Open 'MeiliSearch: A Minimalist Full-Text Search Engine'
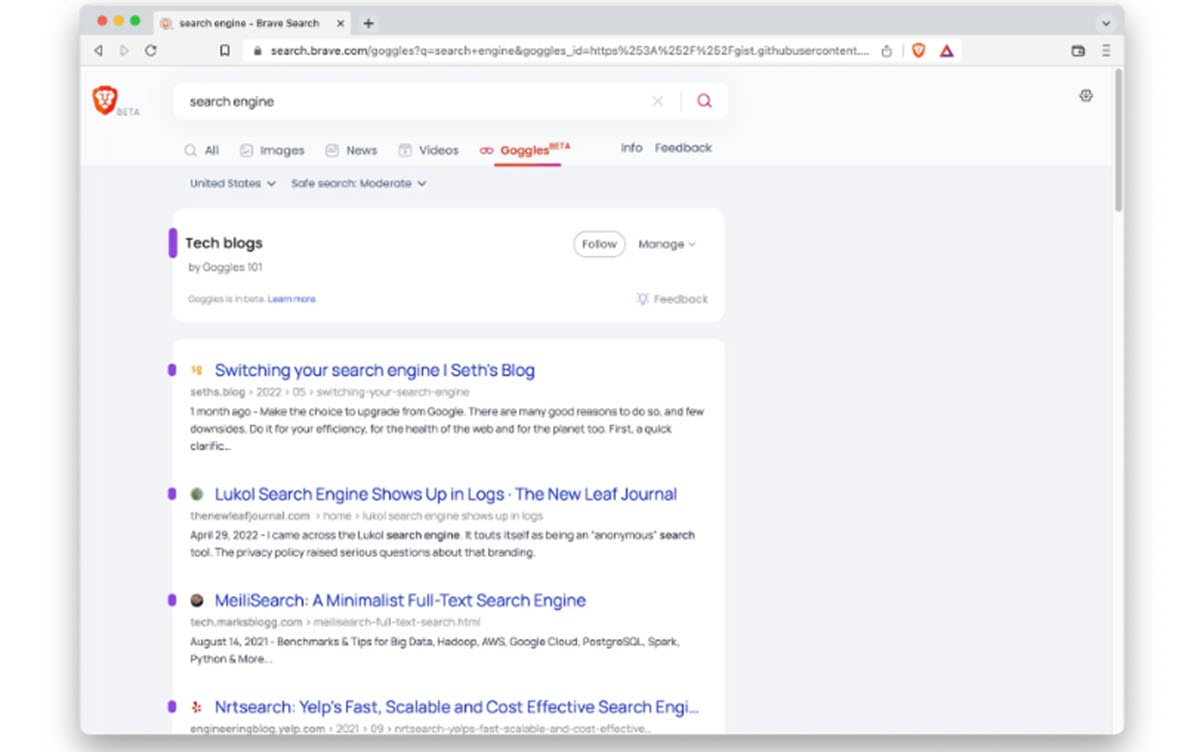 click(x=400, y=600)
